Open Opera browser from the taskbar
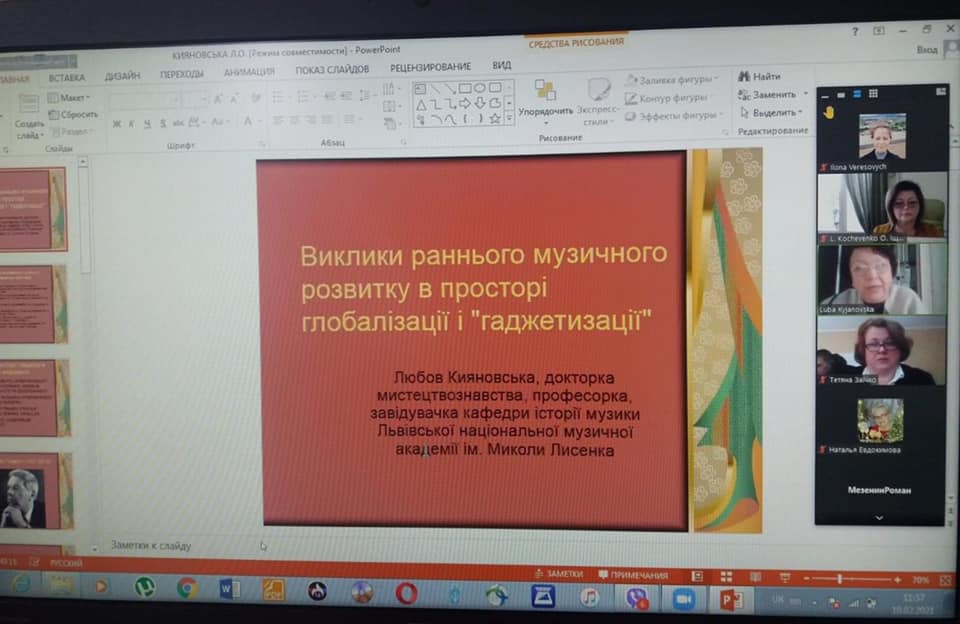The image size is (960, 624). point(406,593)
